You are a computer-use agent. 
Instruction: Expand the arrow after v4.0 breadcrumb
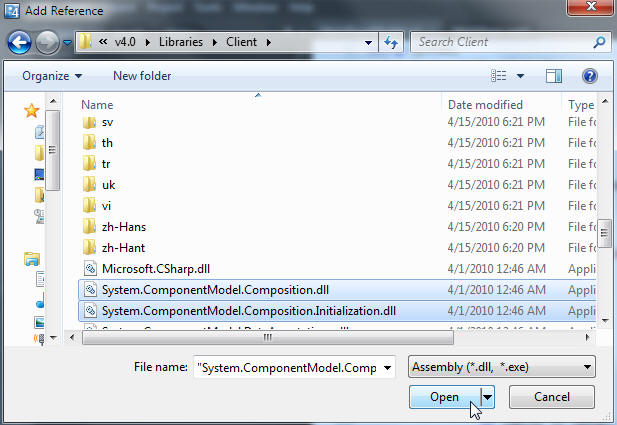coord(148,42)
